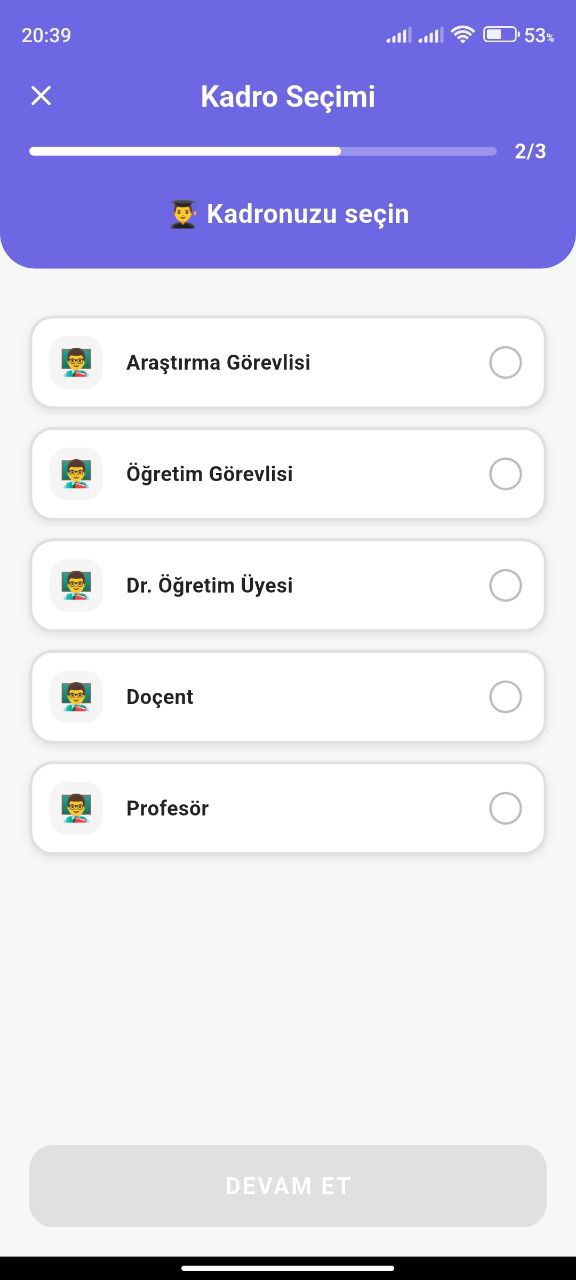Image resolution: width=576 pixels, height=1280 pixels.
Task: Tap the Wi-Fi icon in the status bar
Action: (x=462, y=34)
